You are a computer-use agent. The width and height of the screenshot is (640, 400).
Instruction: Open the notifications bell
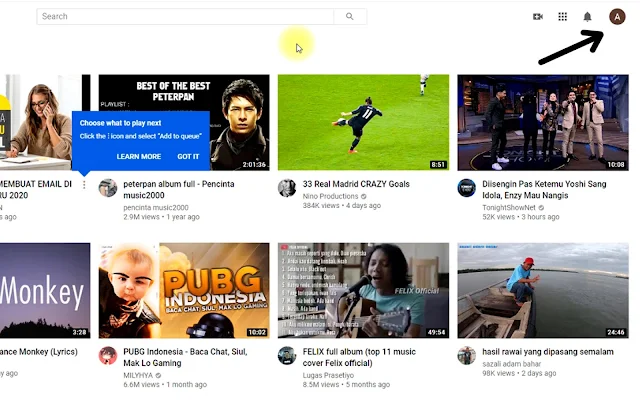(587, 17)
